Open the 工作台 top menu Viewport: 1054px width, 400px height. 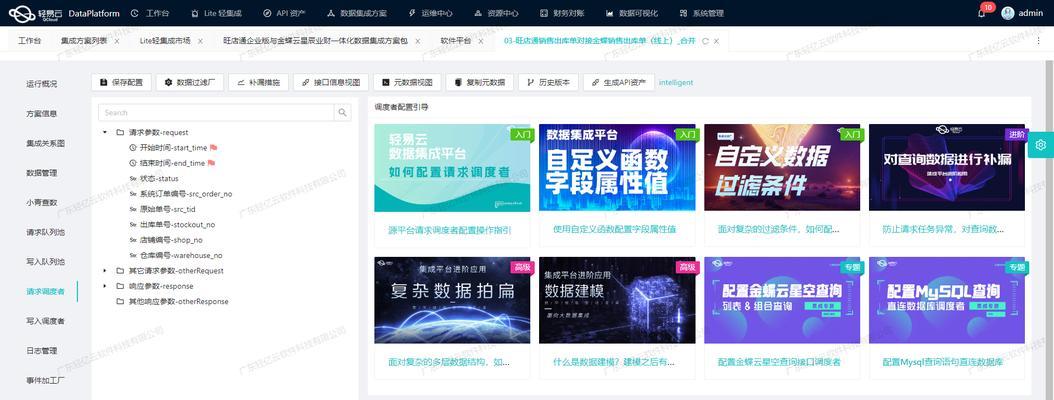(151, 13)
